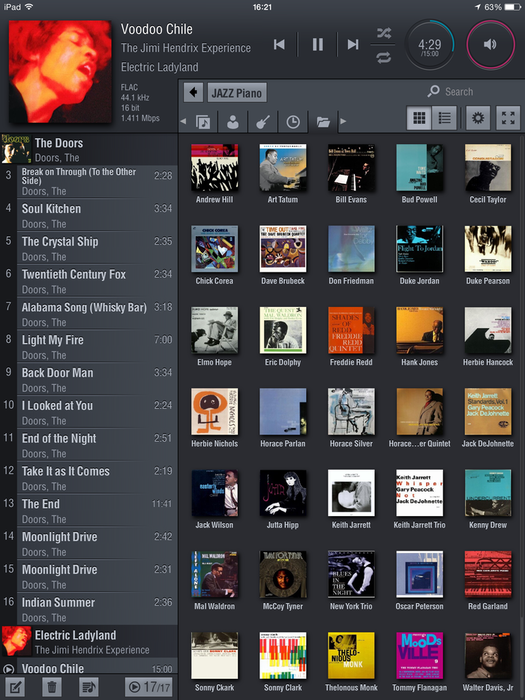Show previous browse tabs with left triangle

click(x=183, y=121)
